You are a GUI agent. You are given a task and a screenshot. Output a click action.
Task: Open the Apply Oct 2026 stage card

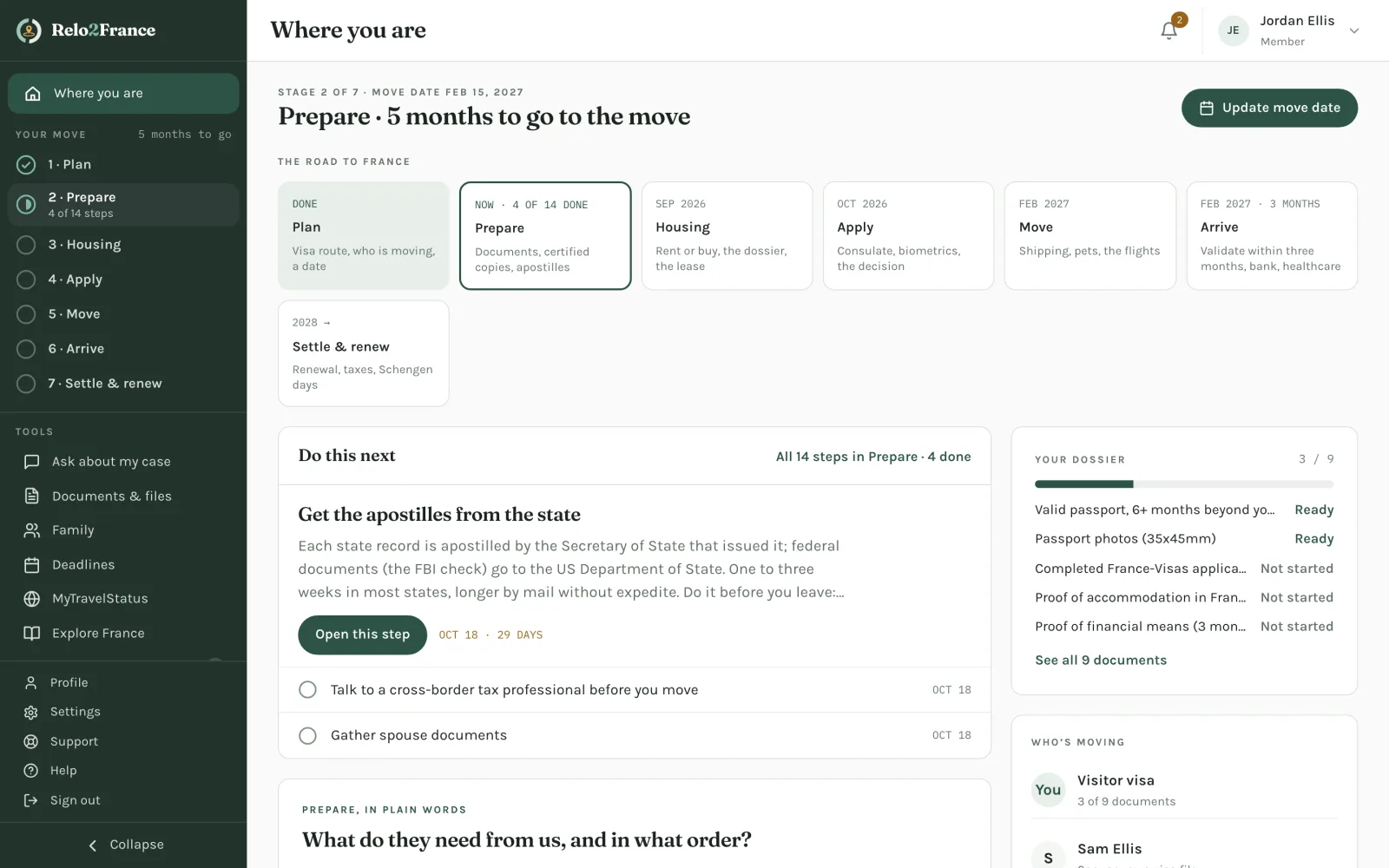(908, 235)
